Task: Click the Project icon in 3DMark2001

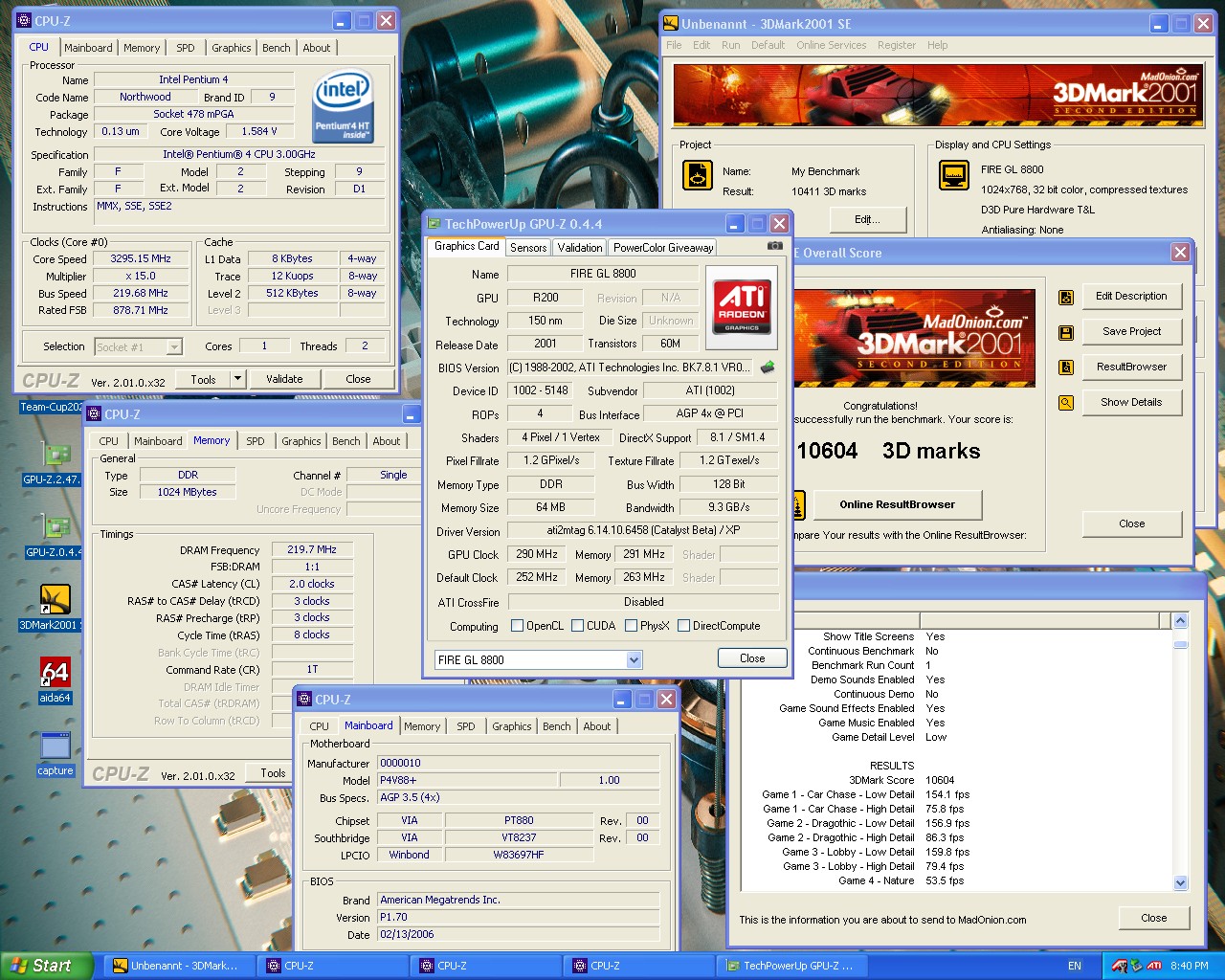Action: [x=698, y=175]
